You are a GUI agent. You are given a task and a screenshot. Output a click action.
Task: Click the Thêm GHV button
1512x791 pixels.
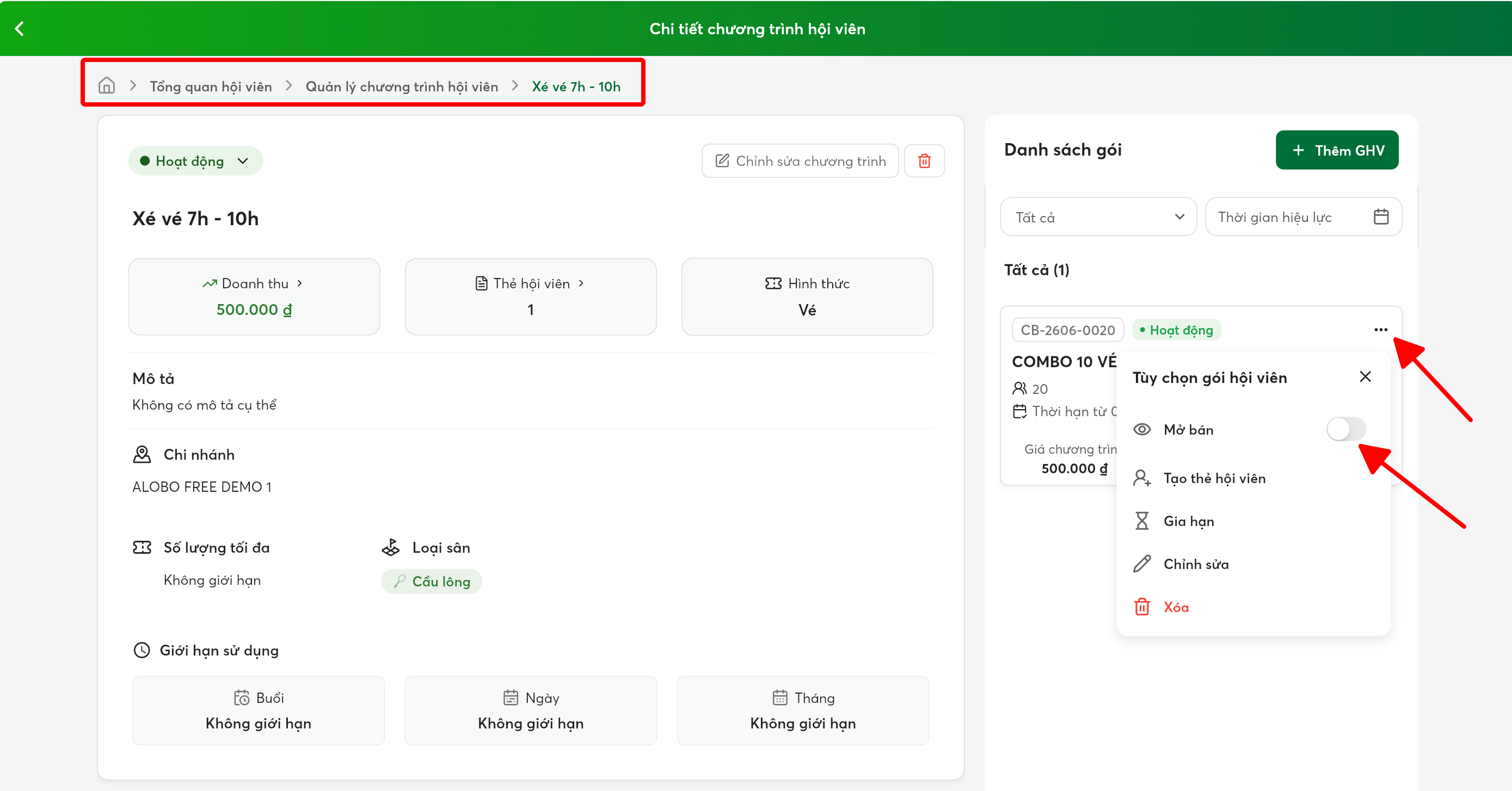tap(1337, 150)
